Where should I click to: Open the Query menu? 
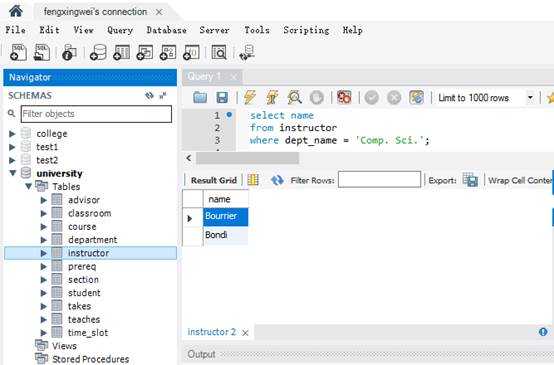120,30
